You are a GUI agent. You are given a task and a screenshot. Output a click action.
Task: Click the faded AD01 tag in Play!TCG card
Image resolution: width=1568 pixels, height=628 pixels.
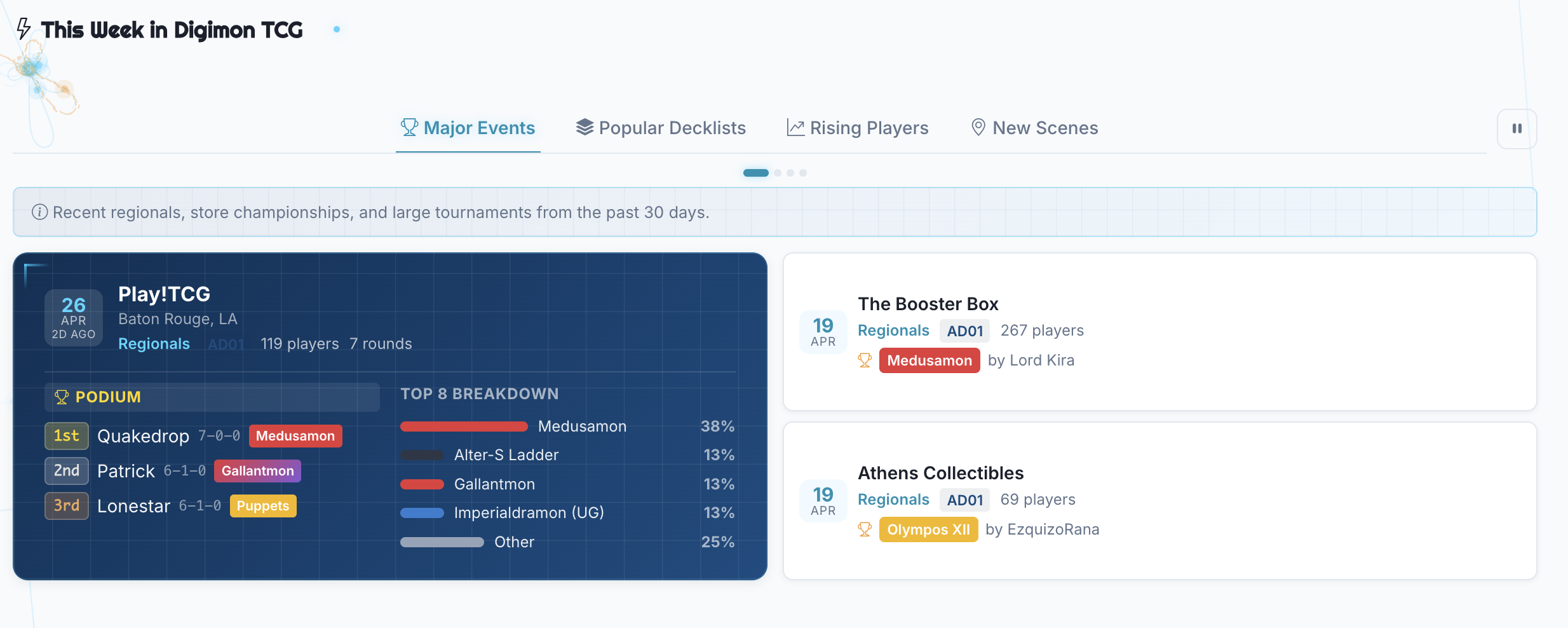[226, 345]
